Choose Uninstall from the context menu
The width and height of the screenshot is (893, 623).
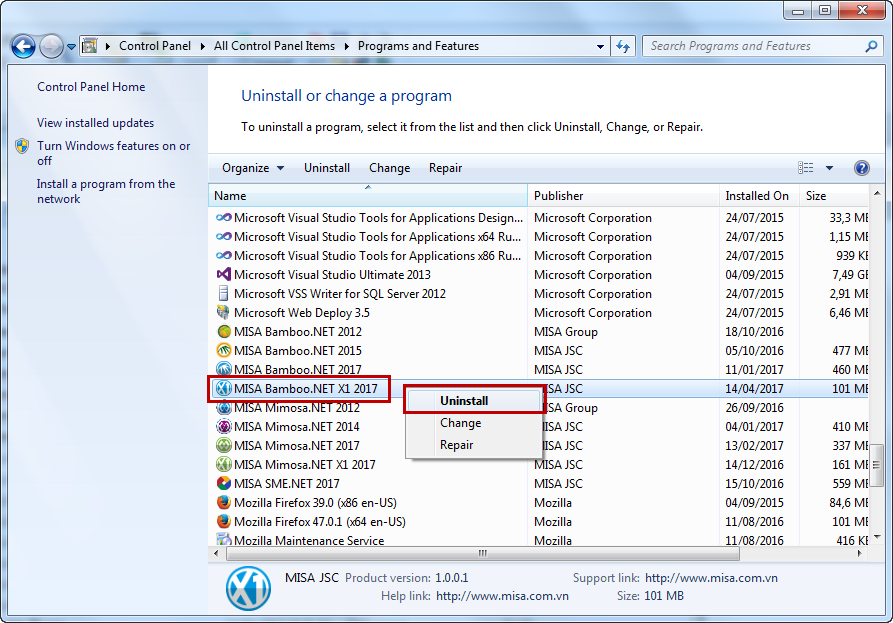tap(474, 400)
